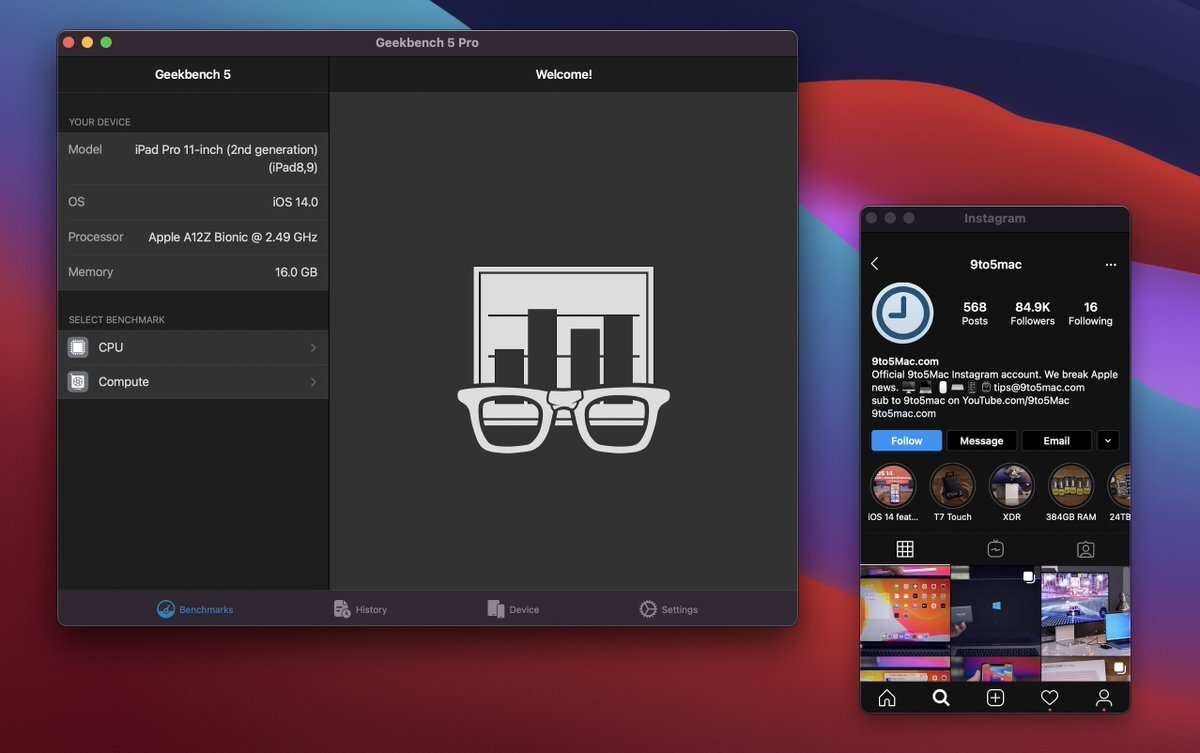Go back using the back arrow
This screenshot has width=1200, height=753.
click(875, 263)
